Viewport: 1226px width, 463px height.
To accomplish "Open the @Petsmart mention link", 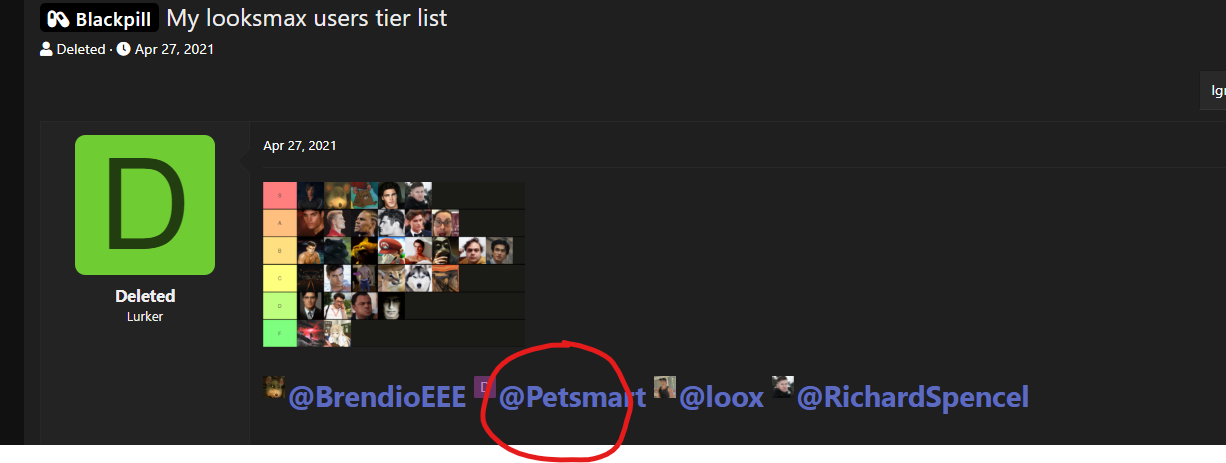I will pos(572,398).
